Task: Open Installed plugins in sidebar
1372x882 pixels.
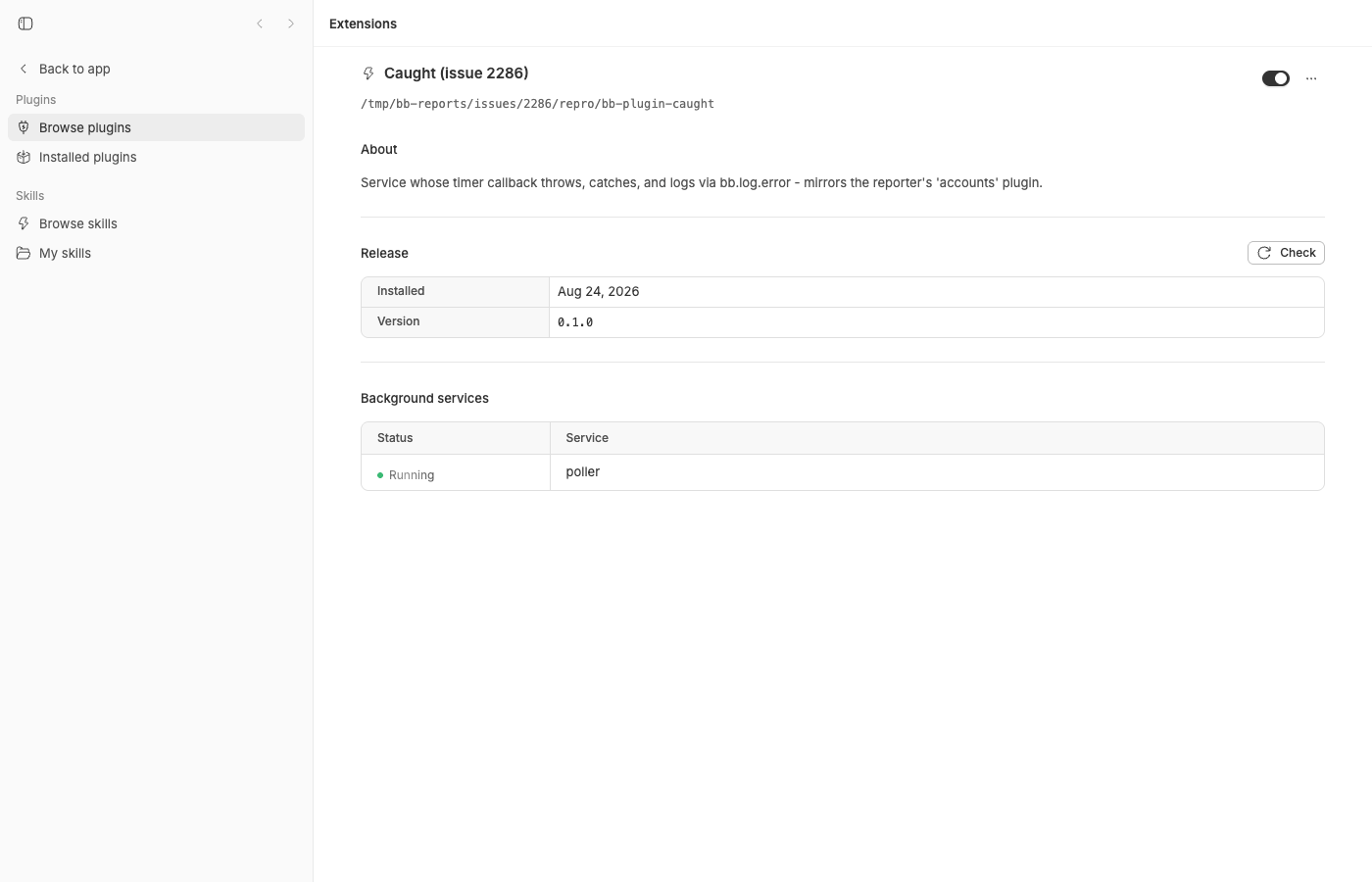Action: point(156,157)
